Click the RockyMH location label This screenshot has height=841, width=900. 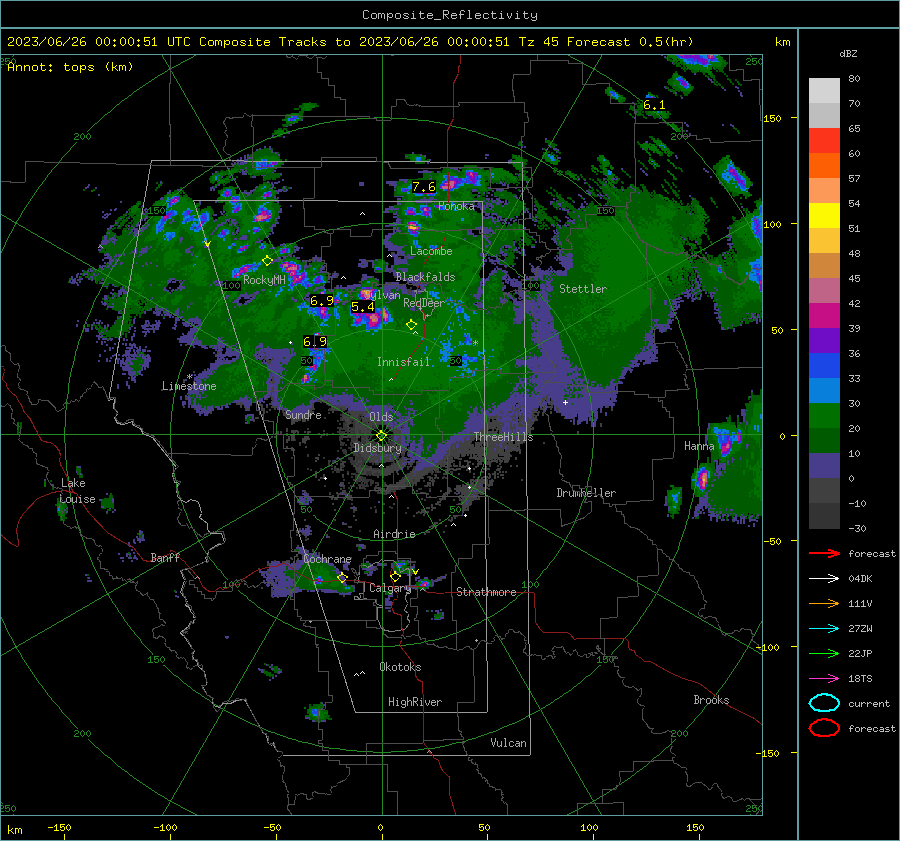pyautogui.click(x=264, y=280)
